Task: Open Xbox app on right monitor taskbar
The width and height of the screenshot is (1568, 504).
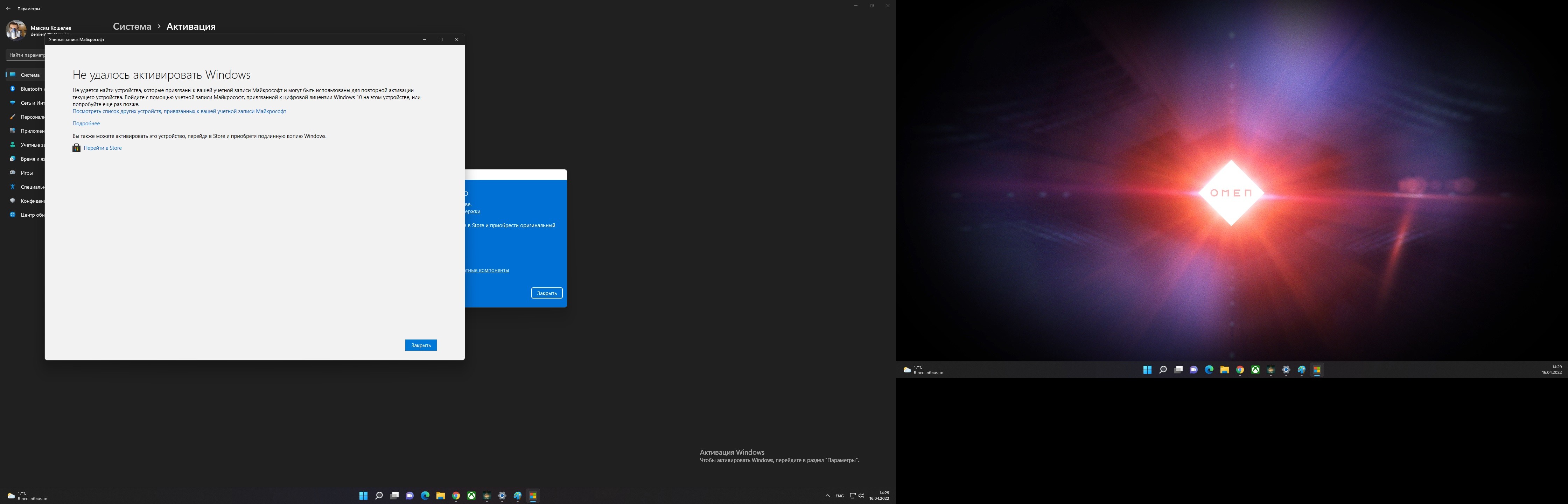Action: [x=1255, y=370]
